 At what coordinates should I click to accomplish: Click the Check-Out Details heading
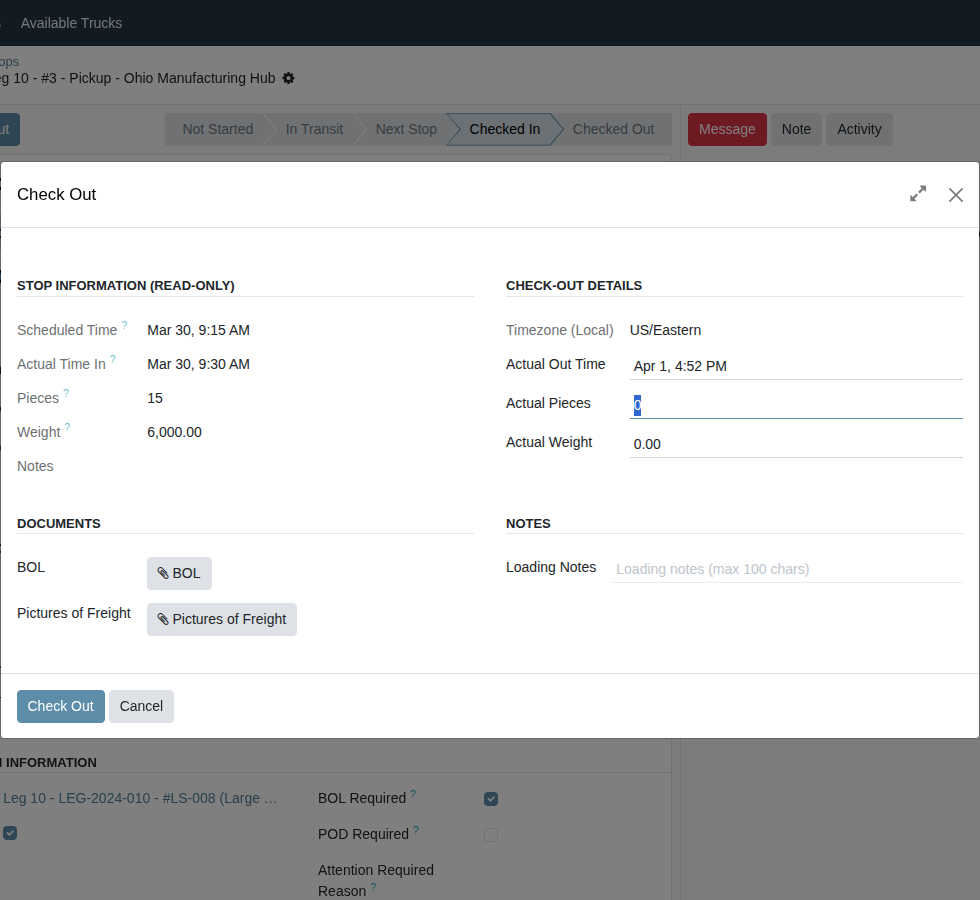pyautogui.click(x=574, y=286)
